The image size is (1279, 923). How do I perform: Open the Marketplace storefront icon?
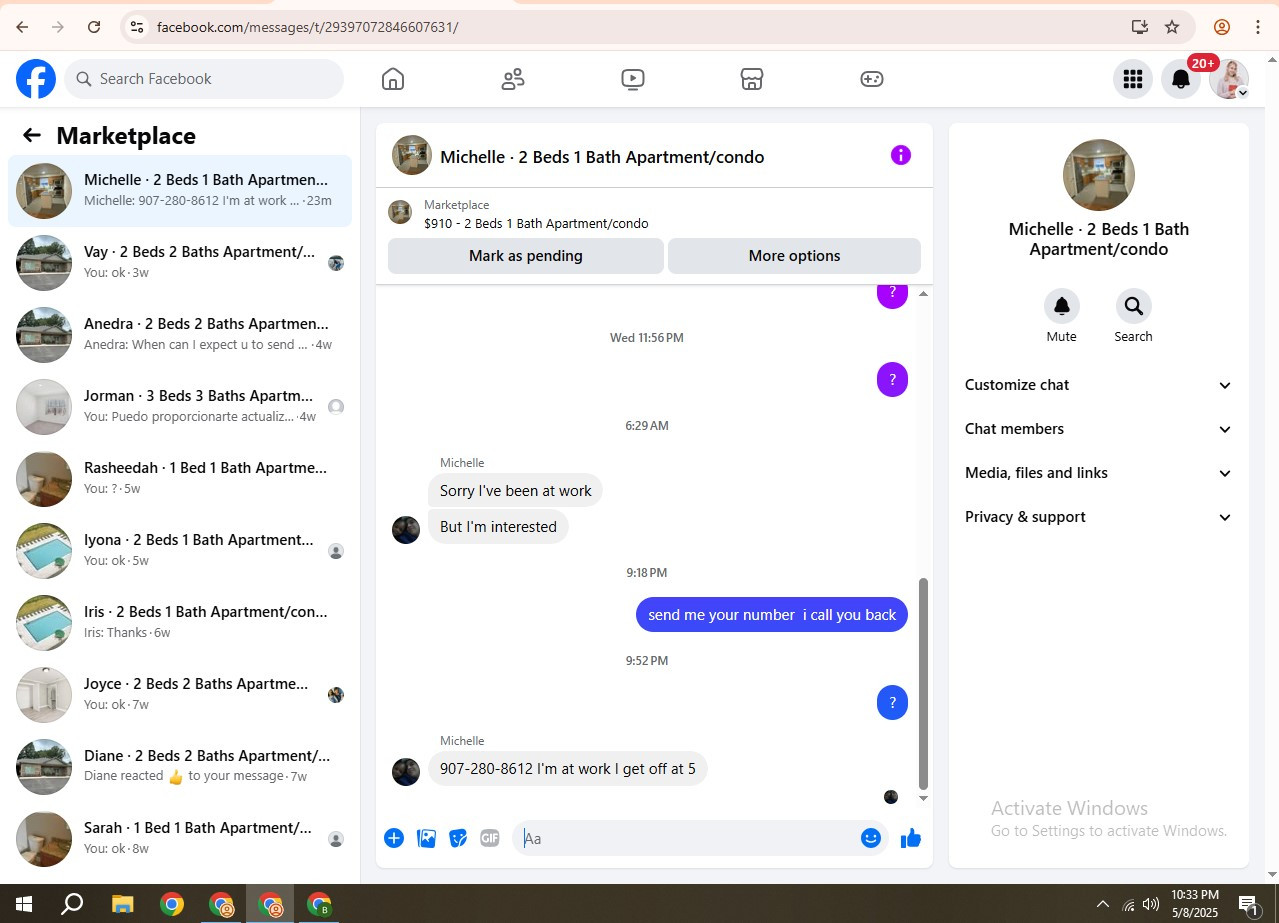752,79
